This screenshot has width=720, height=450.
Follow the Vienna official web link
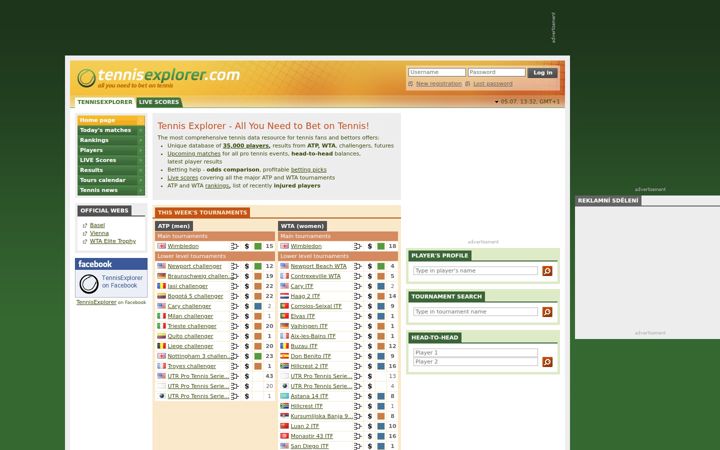click(x=99, y=233)
